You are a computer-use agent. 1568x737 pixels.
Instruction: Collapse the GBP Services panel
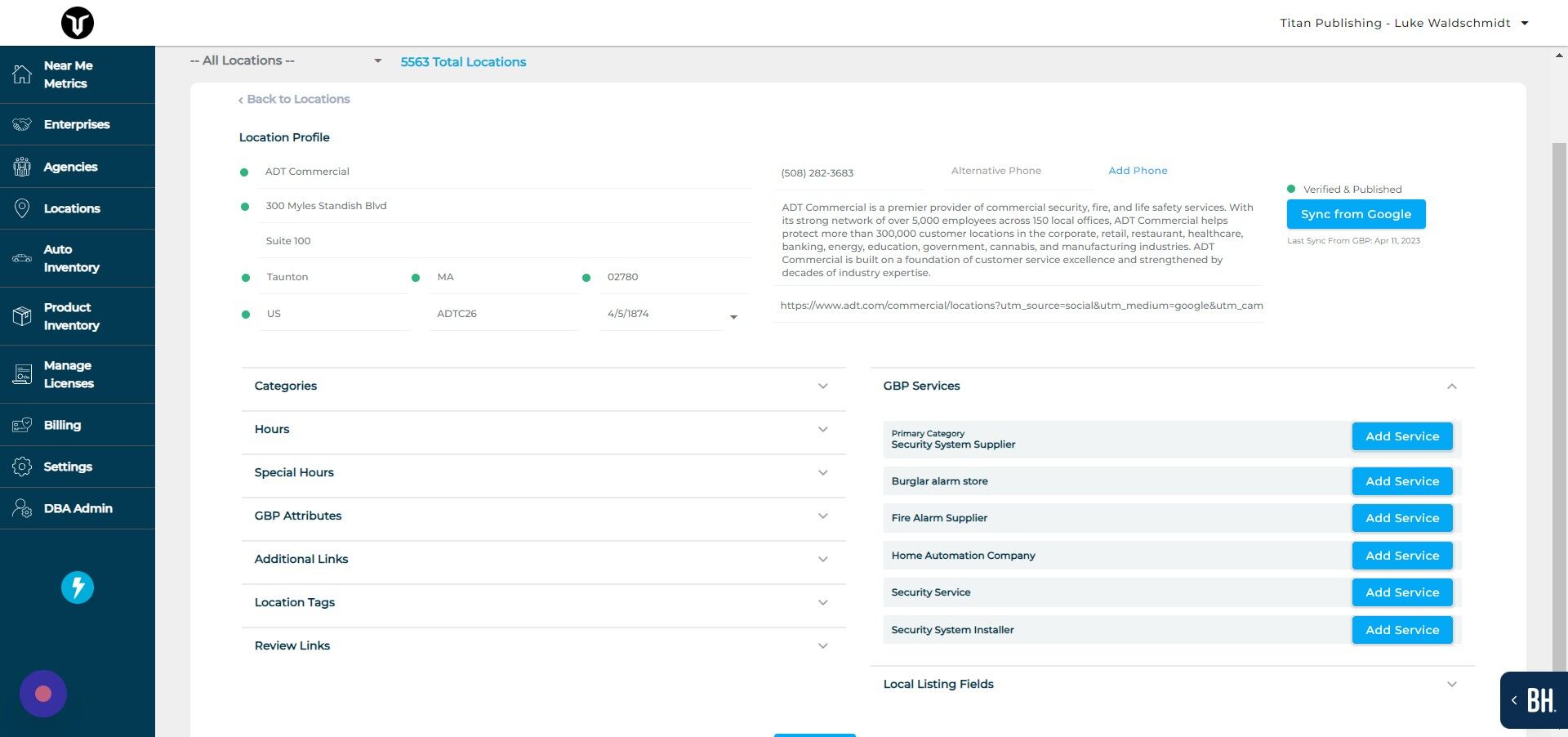pos(1452,386)
